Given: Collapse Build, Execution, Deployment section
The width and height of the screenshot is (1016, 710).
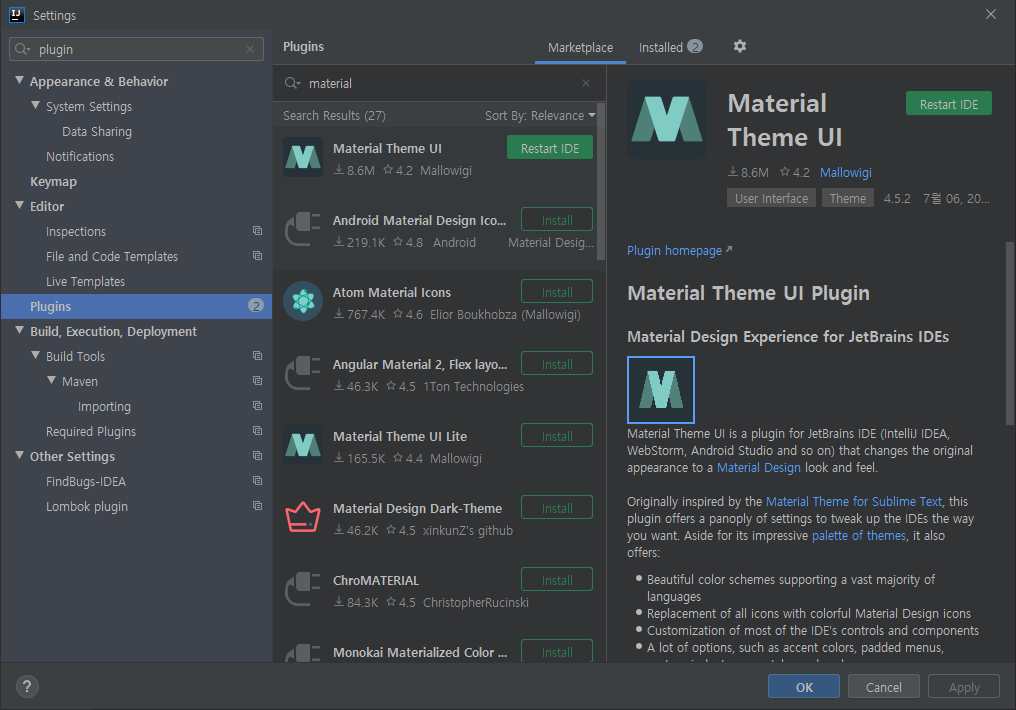Looking at the screenshot, I should coord(19,330).
